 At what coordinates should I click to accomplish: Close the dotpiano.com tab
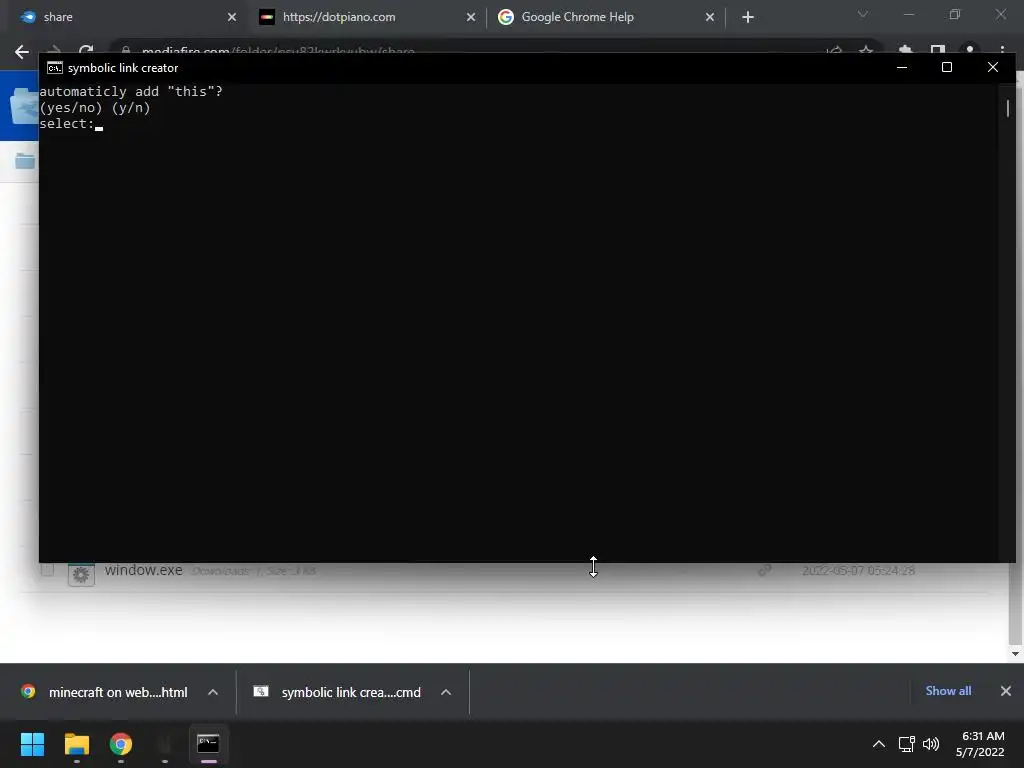(x=471, y=17)
